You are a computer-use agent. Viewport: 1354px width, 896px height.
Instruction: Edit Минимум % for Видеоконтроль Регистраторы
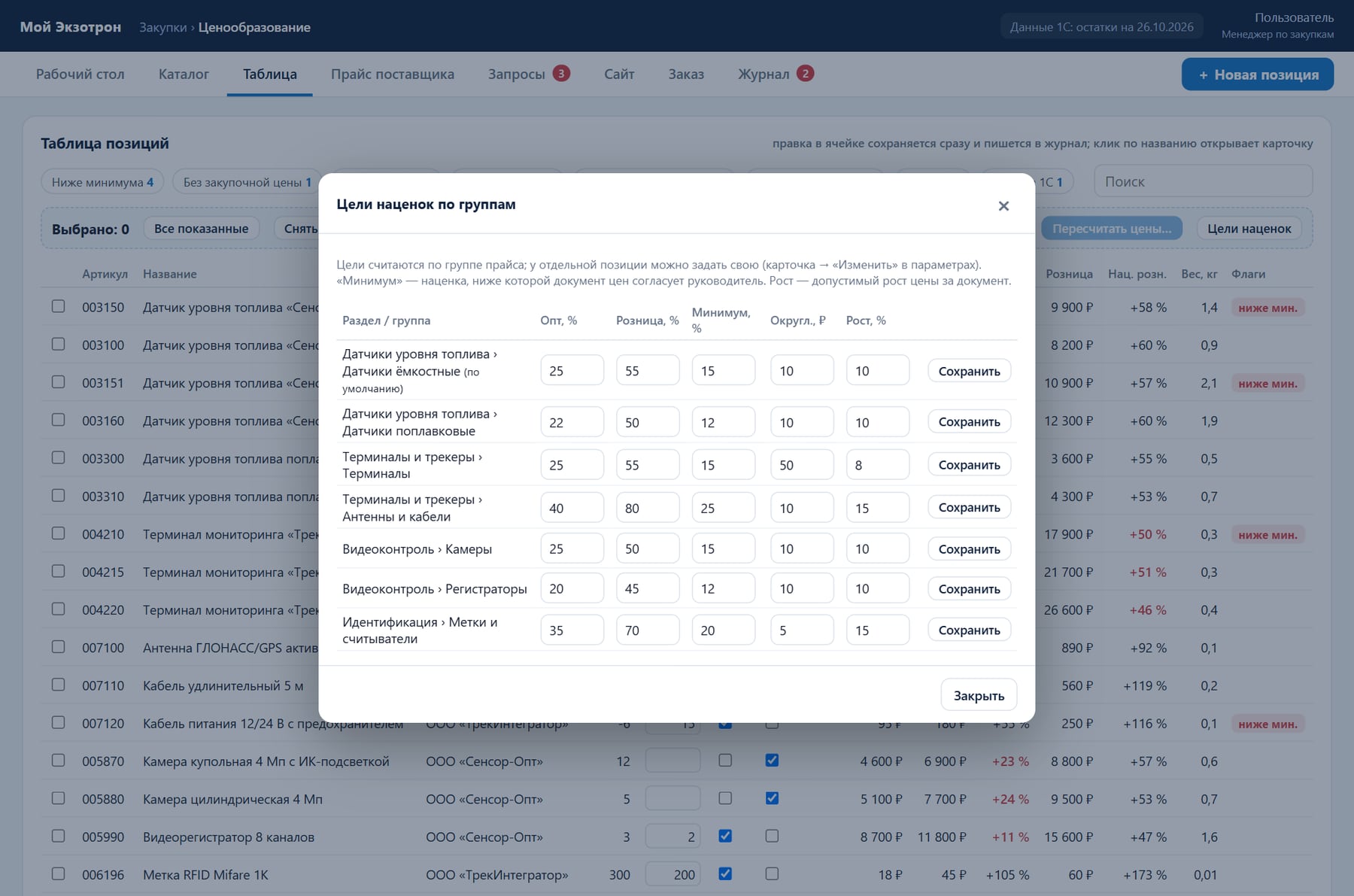[723, 588]
